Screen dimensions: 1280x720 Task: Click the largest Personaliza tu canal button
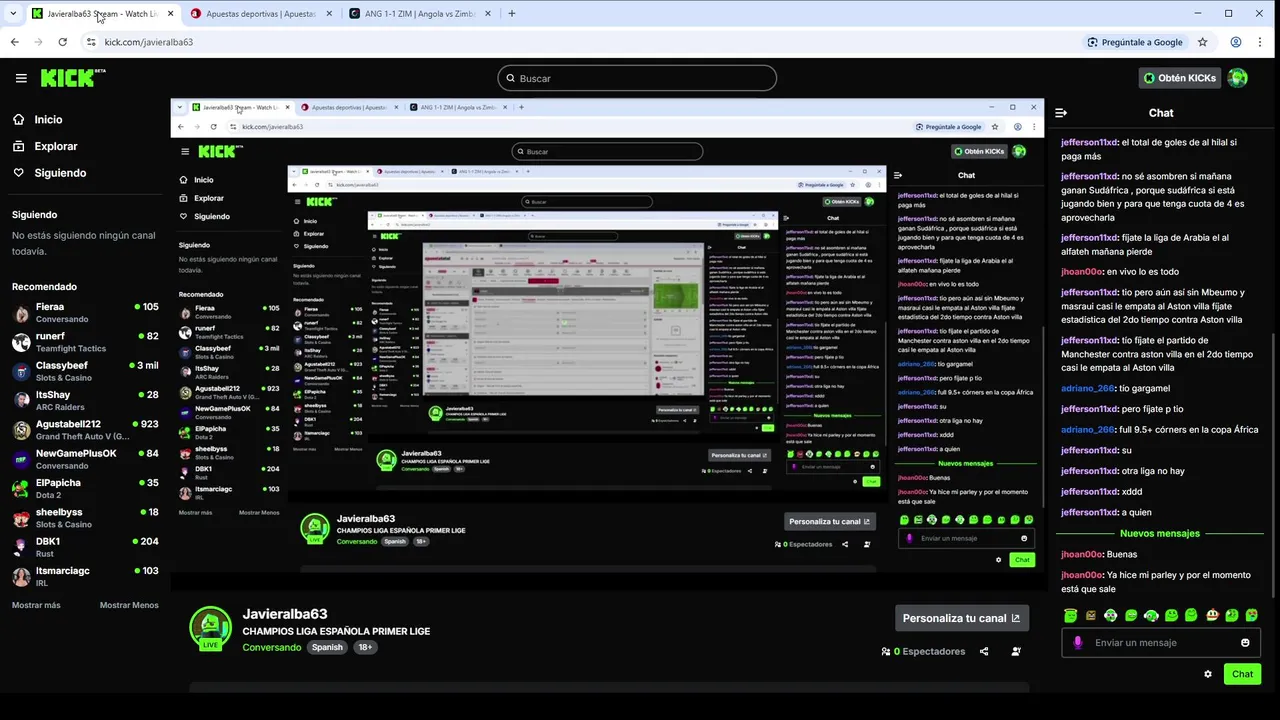[961, 618]
